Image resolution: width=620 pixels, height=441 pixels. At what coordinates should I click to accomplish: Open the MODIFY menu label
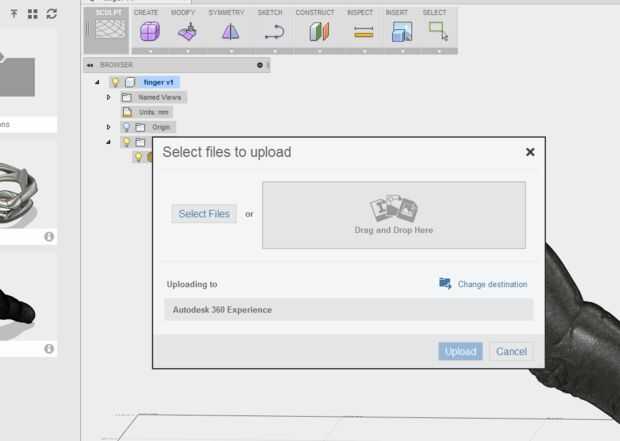coord(183,12)
